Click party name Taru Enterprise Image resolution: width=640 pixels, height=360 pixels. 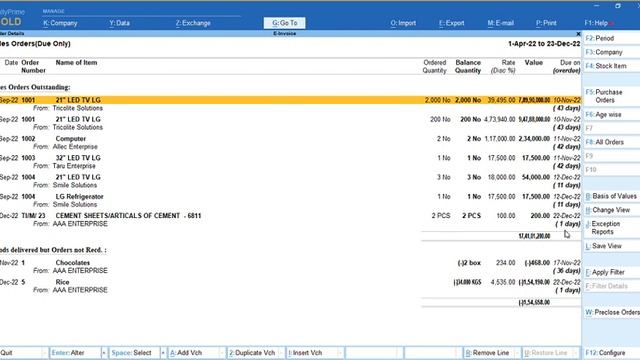74,166
